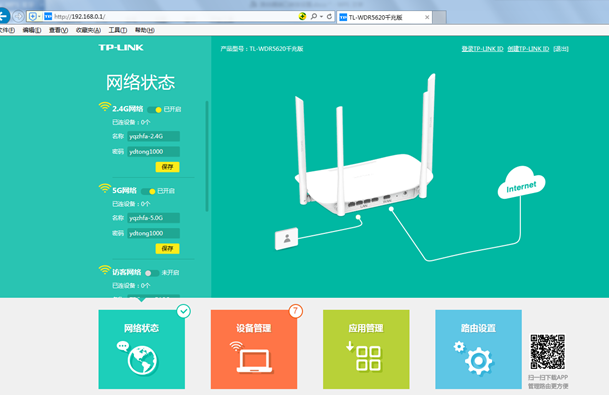This screenshot has height=395, width=609.
Task: Click the 5G network name field yqzhfa-5.0G
Action: pos(153,218)
